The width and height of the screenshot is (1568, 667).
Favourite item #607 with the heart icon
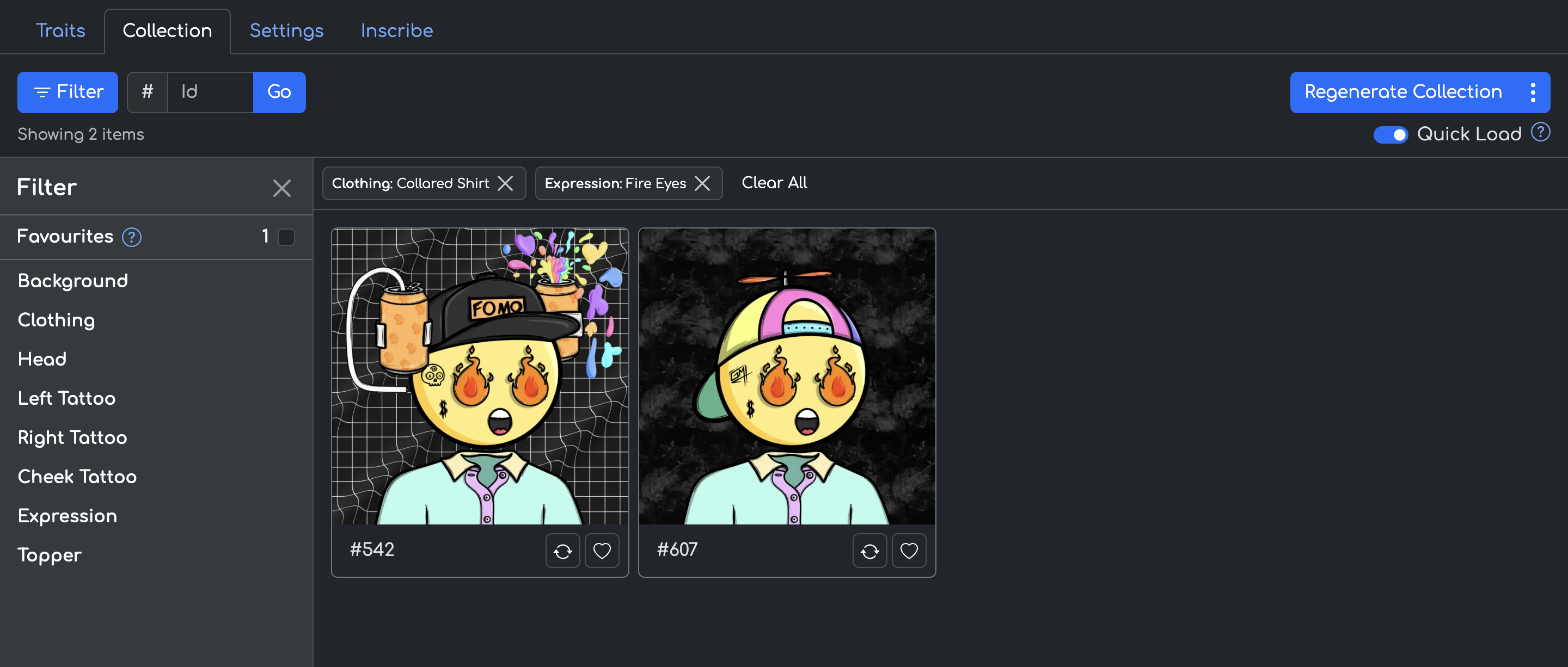click(x=908, y=551)
